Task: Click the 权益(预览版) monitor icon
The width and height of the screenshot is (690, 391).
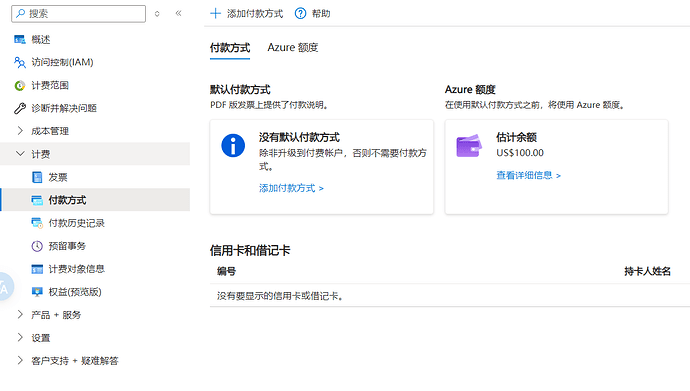Action: click(37, 292)
